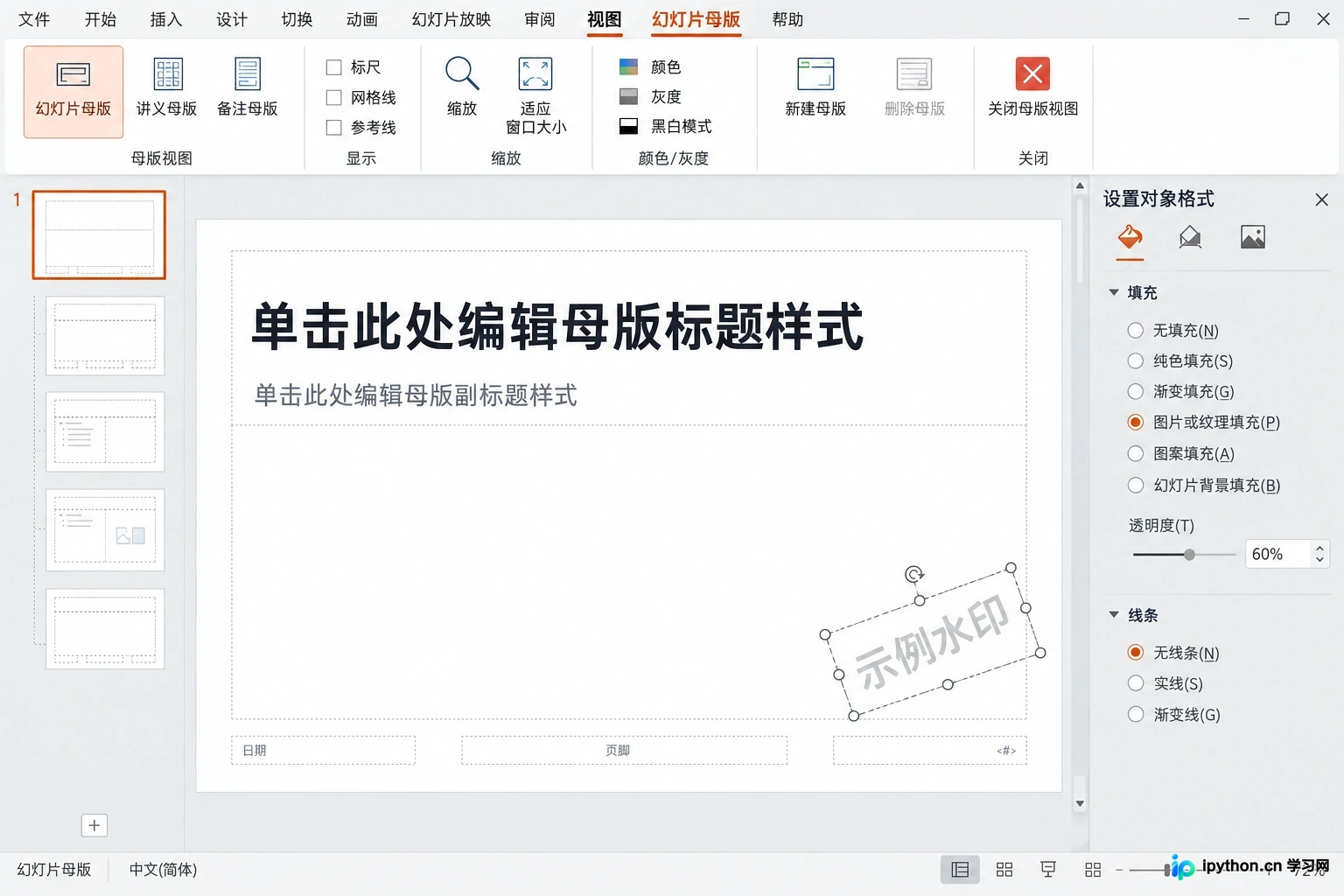The width and height of the screenshot is (1344, 896).
Task: Close the 设置对象格式 pane
Action: coord(1322,199)
